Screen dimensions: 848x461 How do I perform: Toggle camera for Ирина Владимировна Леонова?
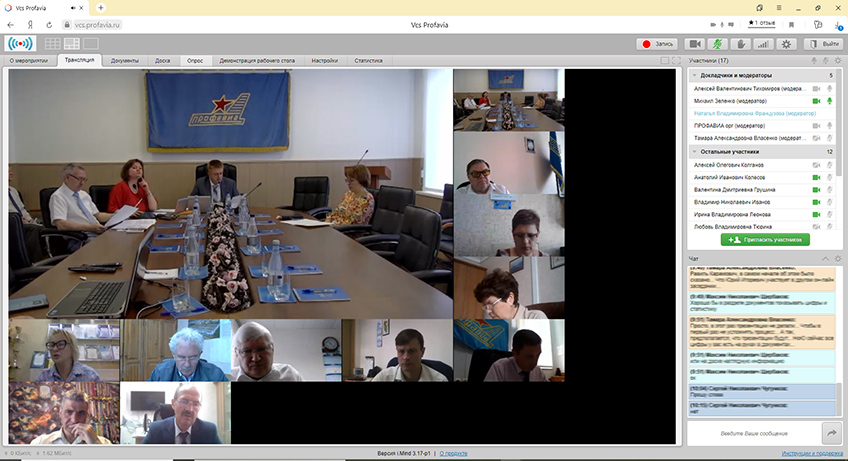pos(817,215)
